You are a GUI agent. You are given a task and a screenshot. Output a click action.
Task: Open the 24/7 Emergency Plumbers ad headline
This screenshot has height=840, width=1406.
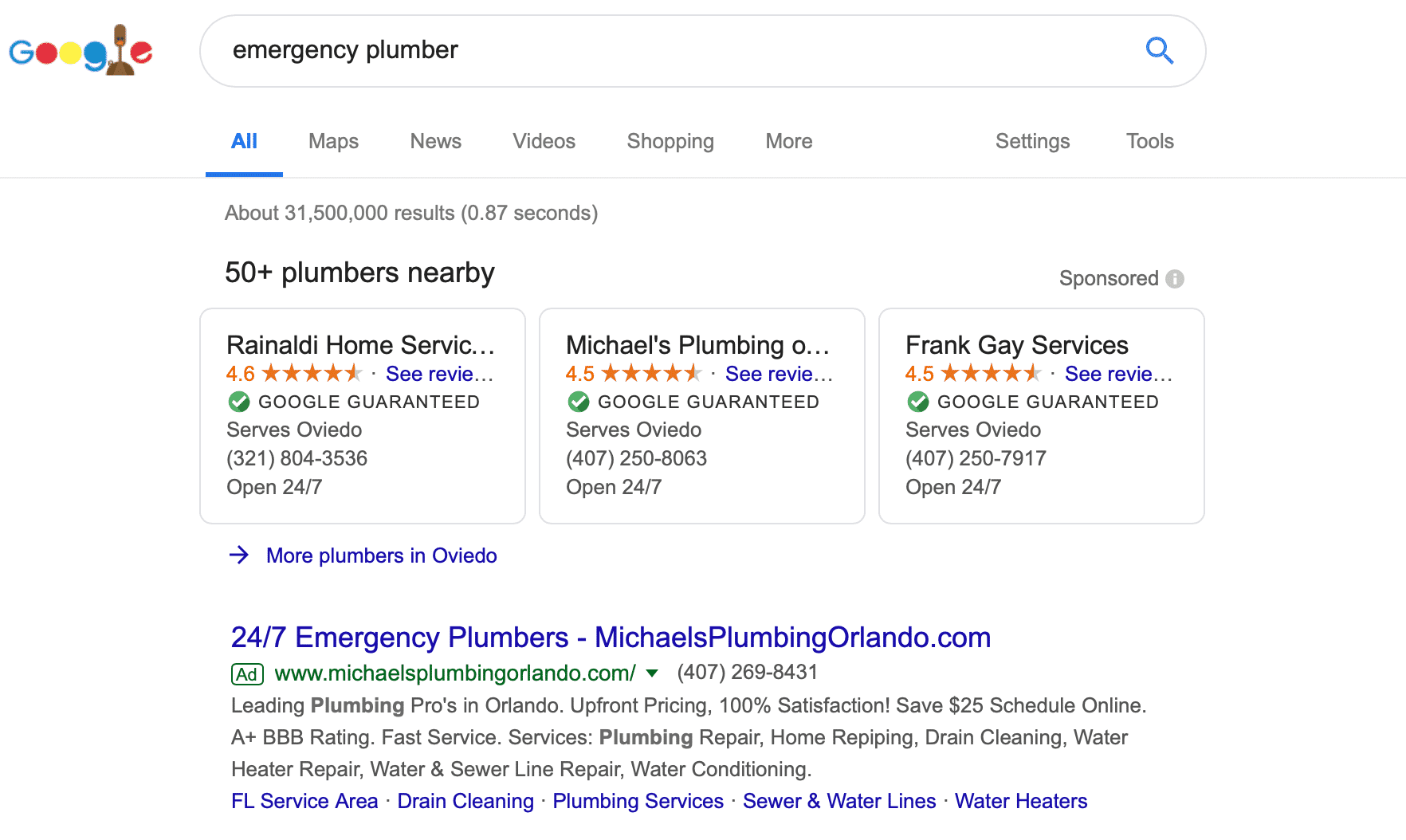[x=611, y=638]
